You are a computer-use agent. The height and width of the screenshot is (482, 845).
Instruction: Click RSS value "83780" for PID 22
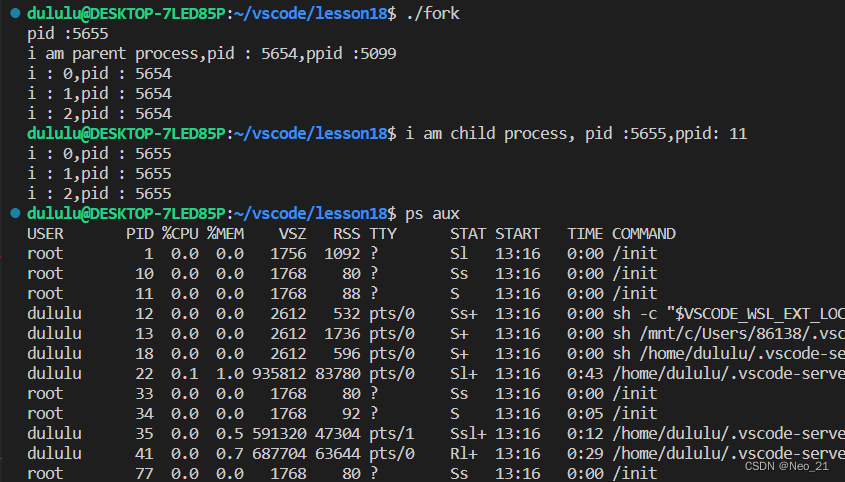point(338,373)
